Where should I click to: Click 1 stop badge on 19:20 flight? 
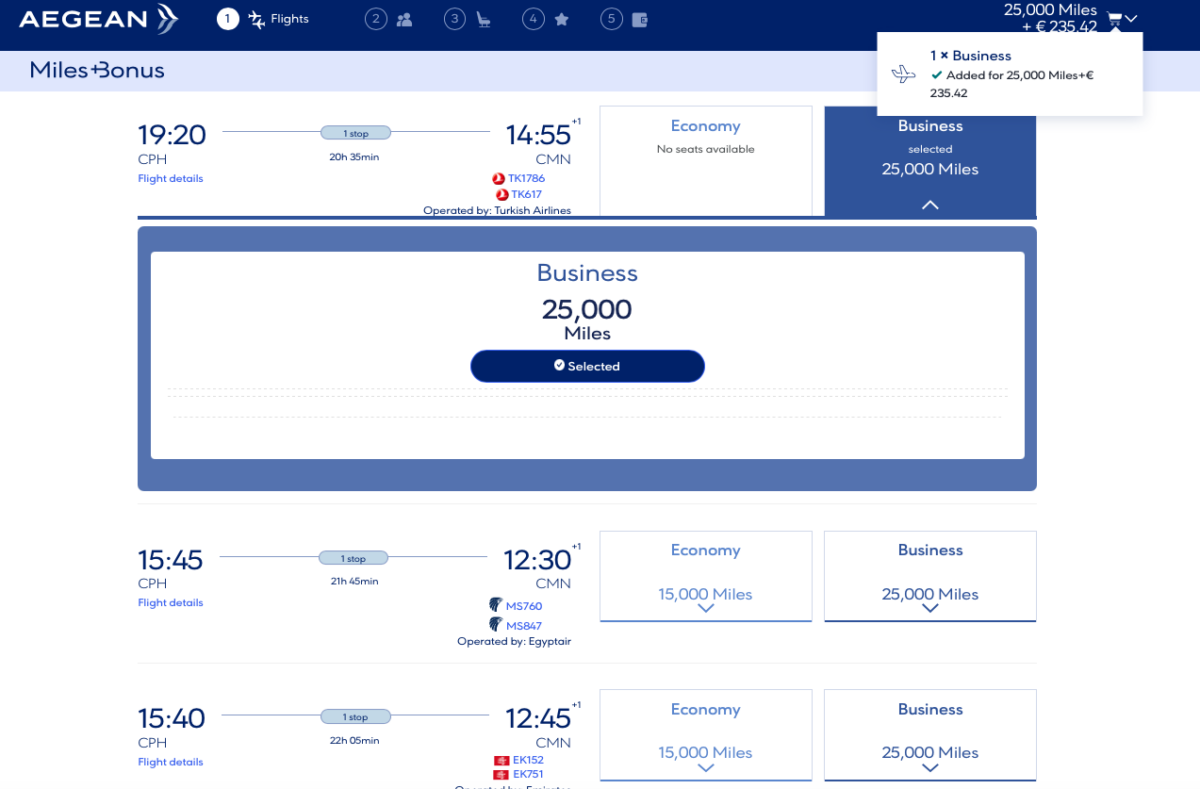click(355, 133)
